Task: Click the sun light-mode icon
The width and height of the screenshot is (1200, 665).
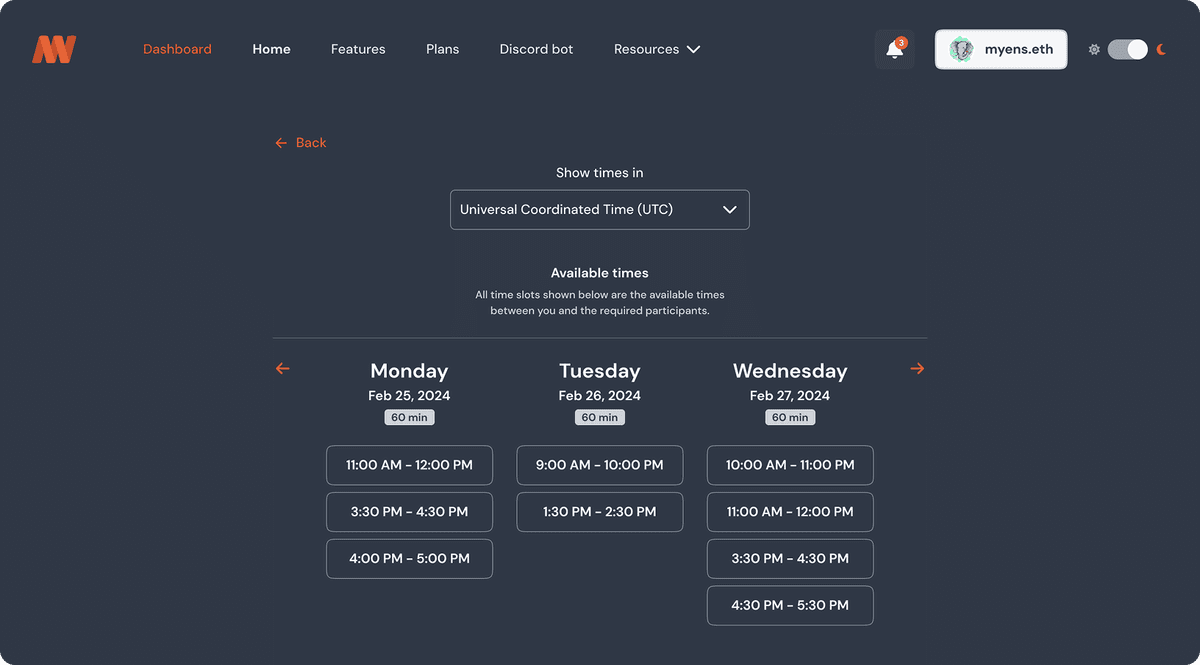Action: point(1094,49)
